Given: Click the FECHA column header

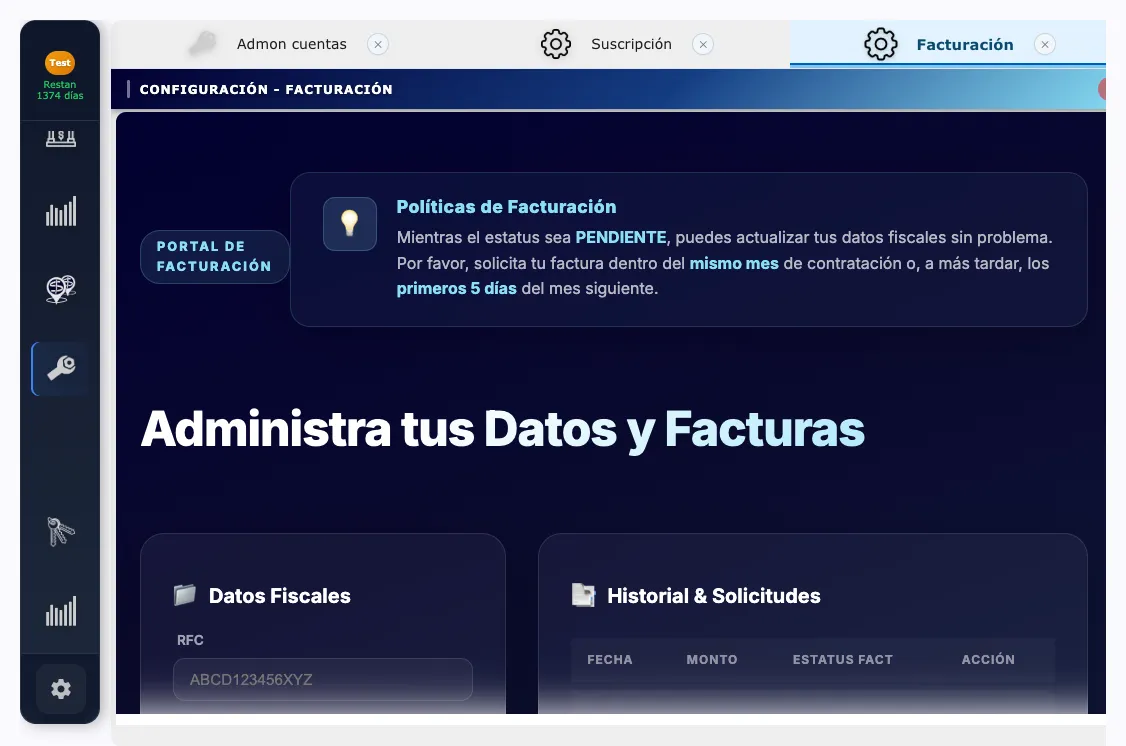Looking at the screenshot, I should tap(610, 659).
